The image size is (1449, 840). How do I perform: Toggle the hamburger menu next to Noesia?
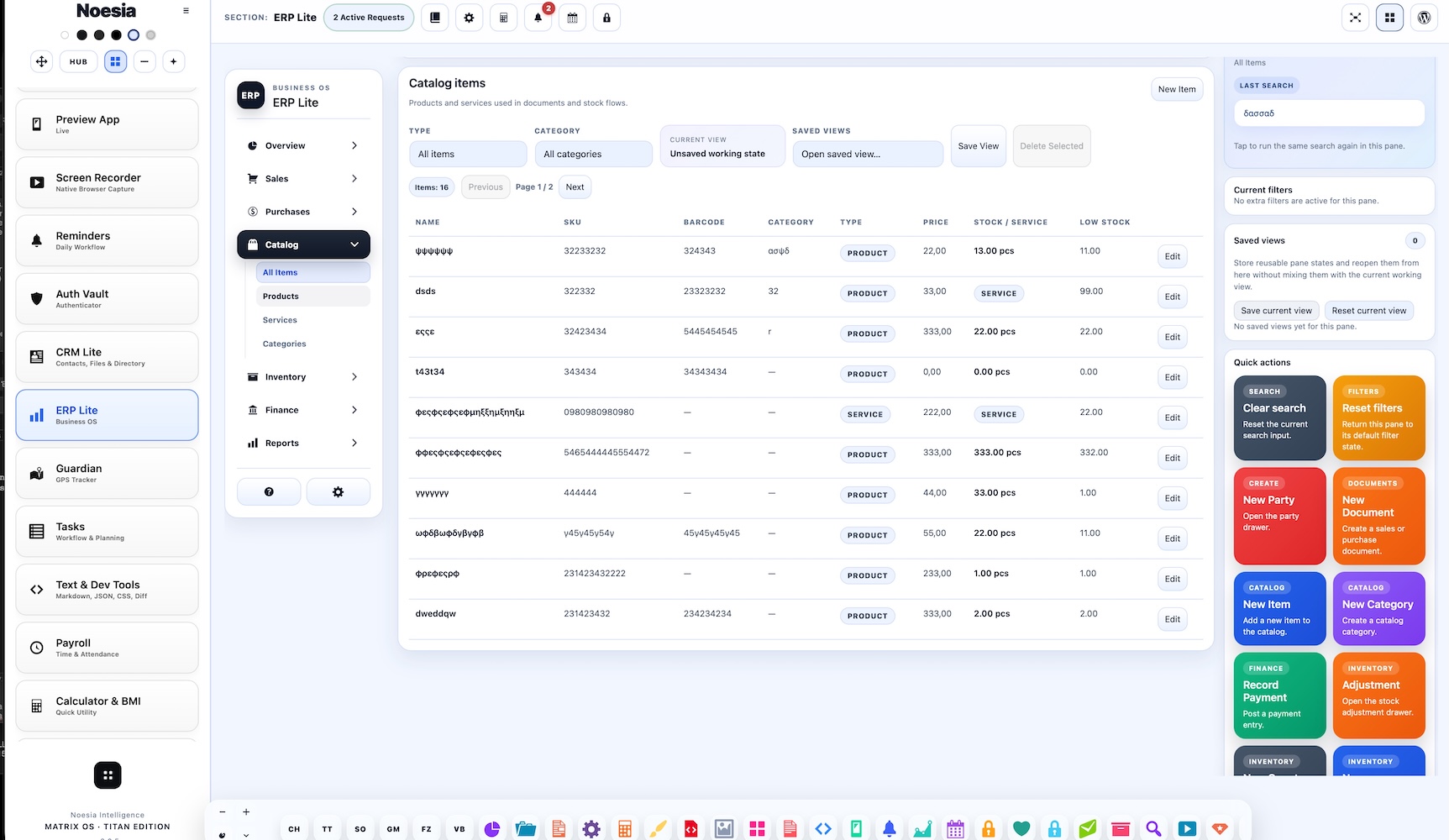tap(186, 11)
